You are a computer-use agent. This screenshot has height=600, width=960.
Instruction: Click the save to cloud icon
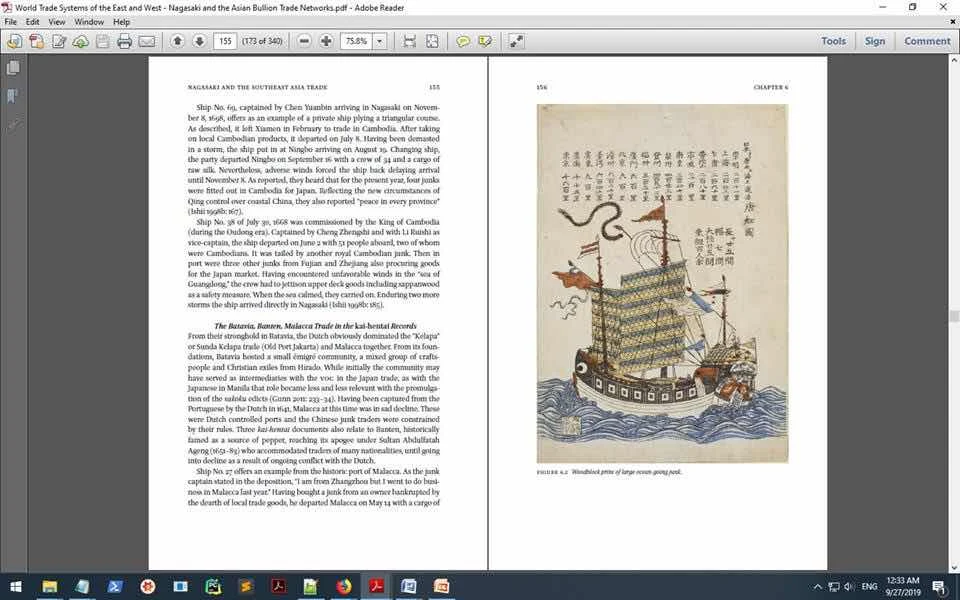81,41
